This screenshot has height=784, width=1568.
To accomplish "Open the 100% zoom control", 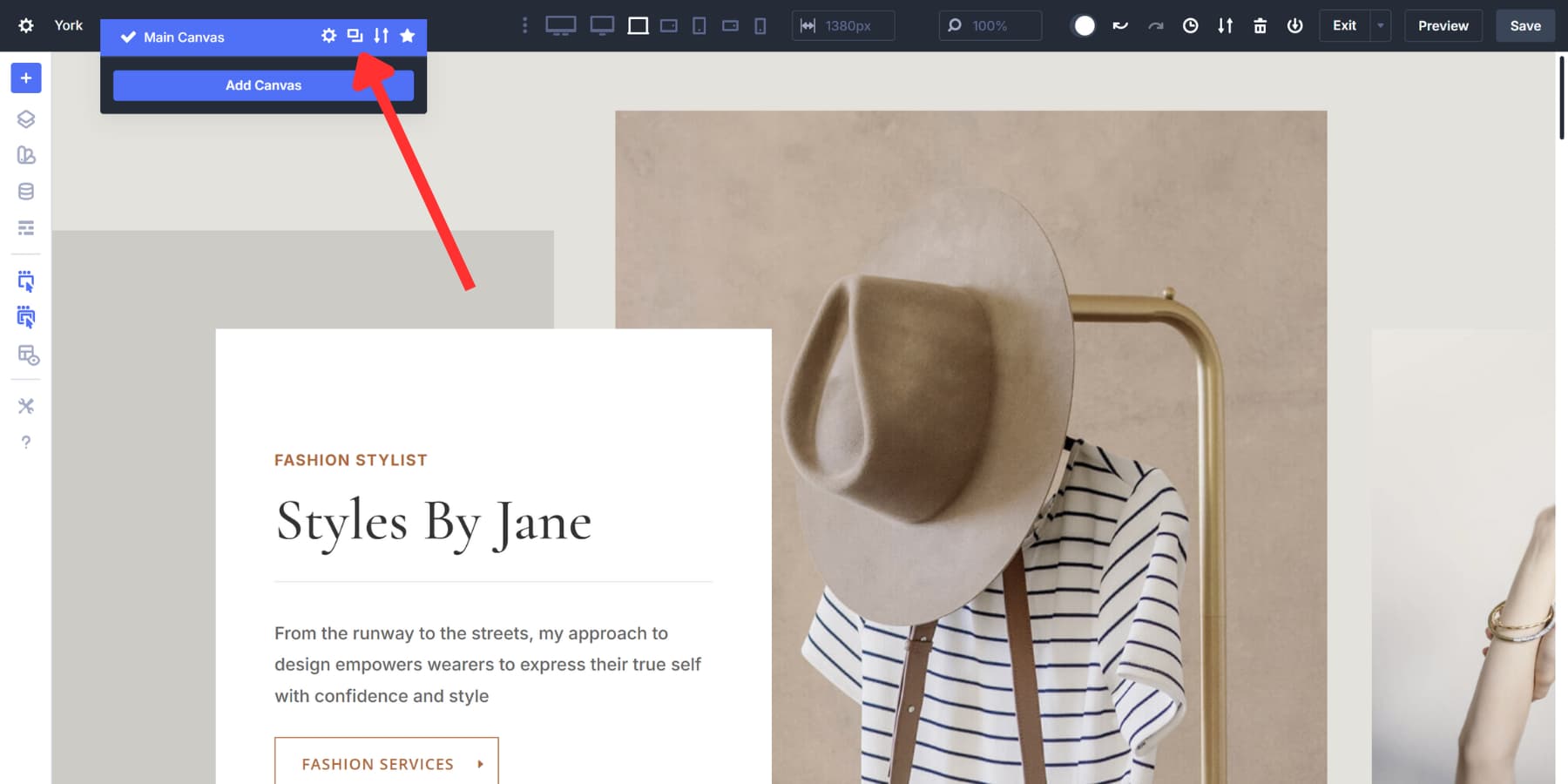I will point(989,25).
